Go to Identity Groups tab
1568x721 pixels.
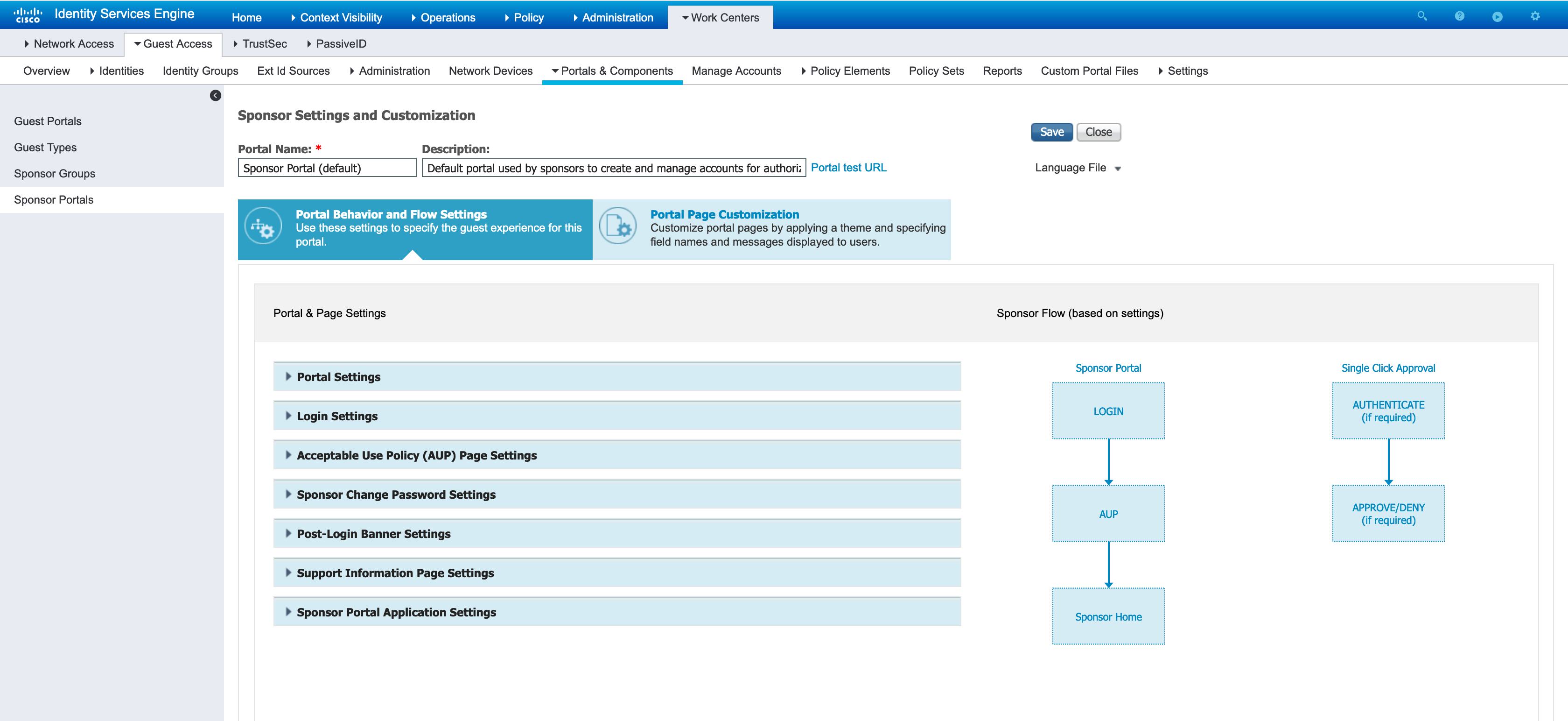200,71
